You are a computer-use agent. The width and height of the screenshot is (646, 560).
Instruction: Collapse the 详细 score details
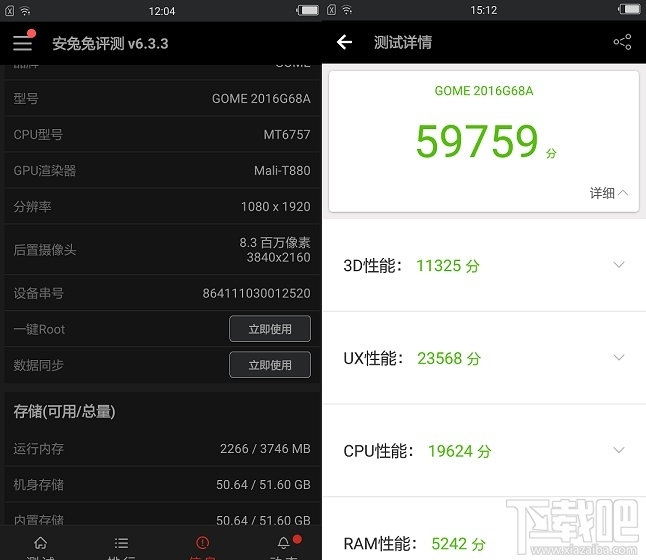coord(609,193)
